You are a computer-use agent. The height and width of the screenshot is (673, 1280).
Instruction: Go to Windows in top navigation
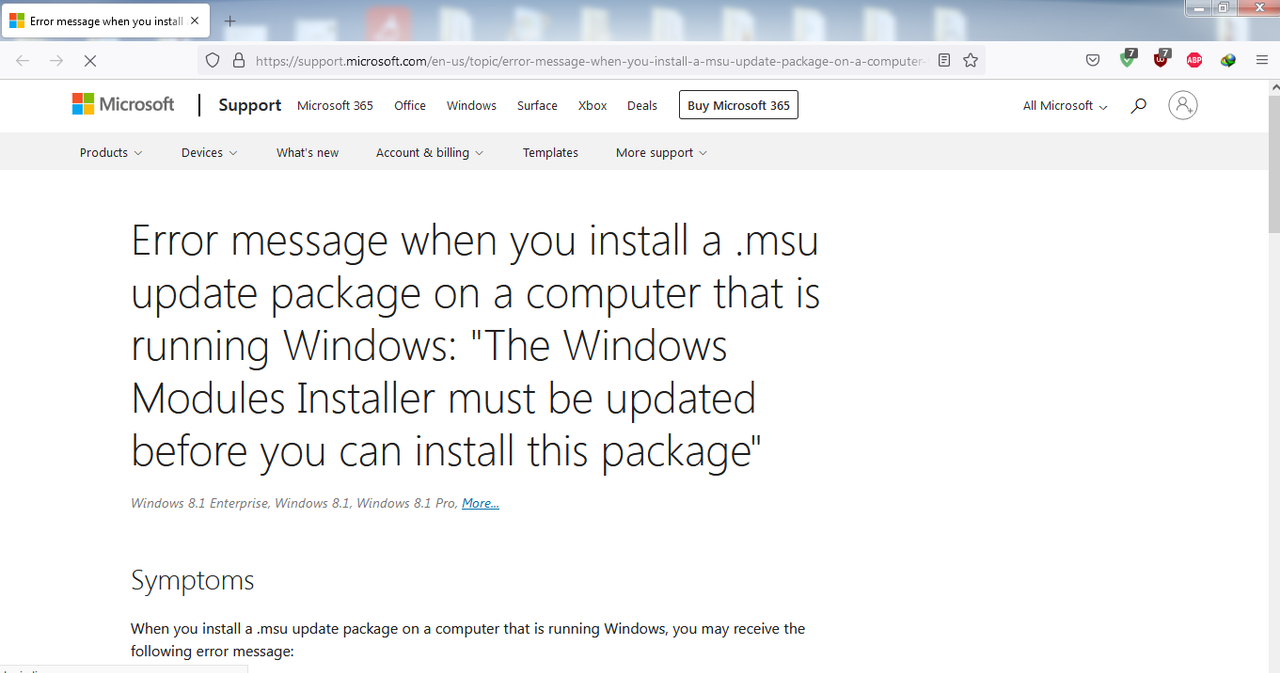[471, 105]
